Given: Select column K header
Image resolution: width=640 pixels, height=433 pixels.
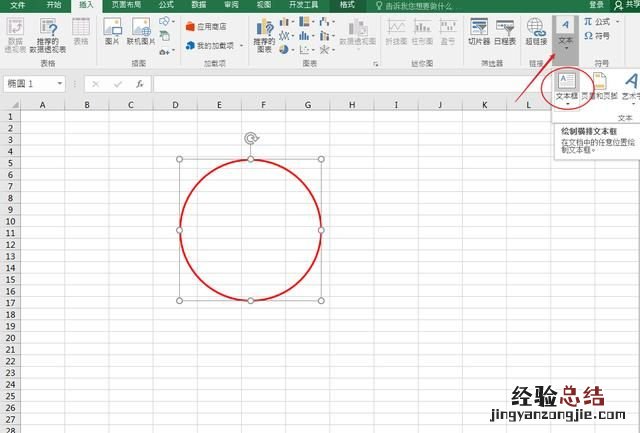Looking at the screenshot, I should 484,105.
